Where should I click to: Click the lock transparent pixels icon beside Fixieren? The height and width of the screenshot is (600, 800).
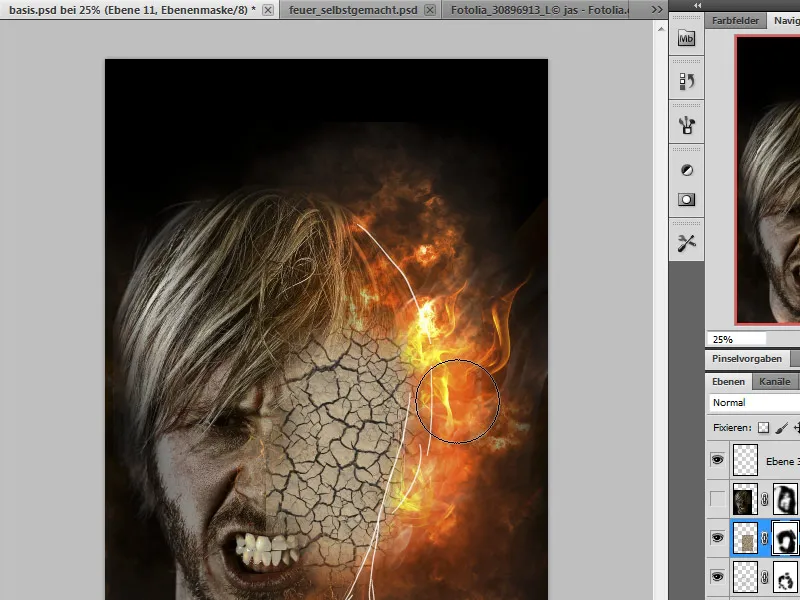[x=762, y=427]
